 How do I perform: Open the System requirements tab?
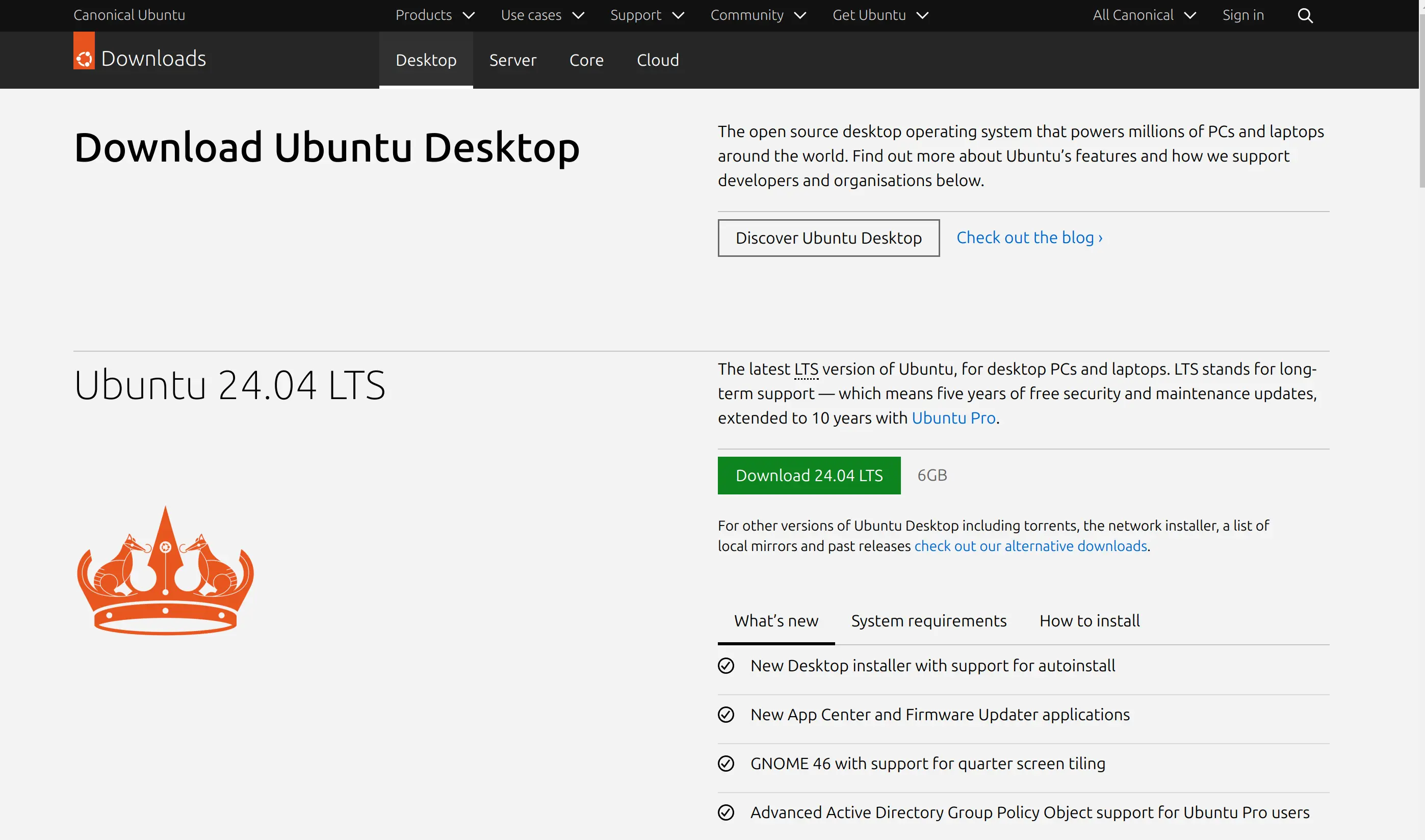928,621
